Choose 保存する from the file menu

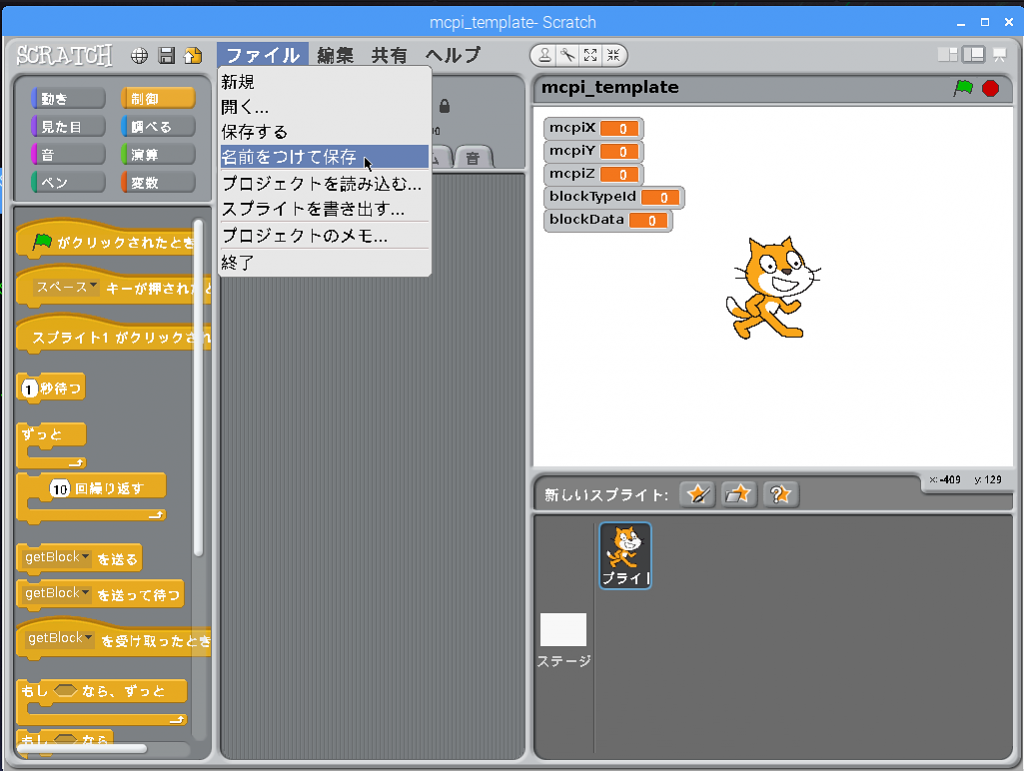pyautogui.click(x=325, y=132)
